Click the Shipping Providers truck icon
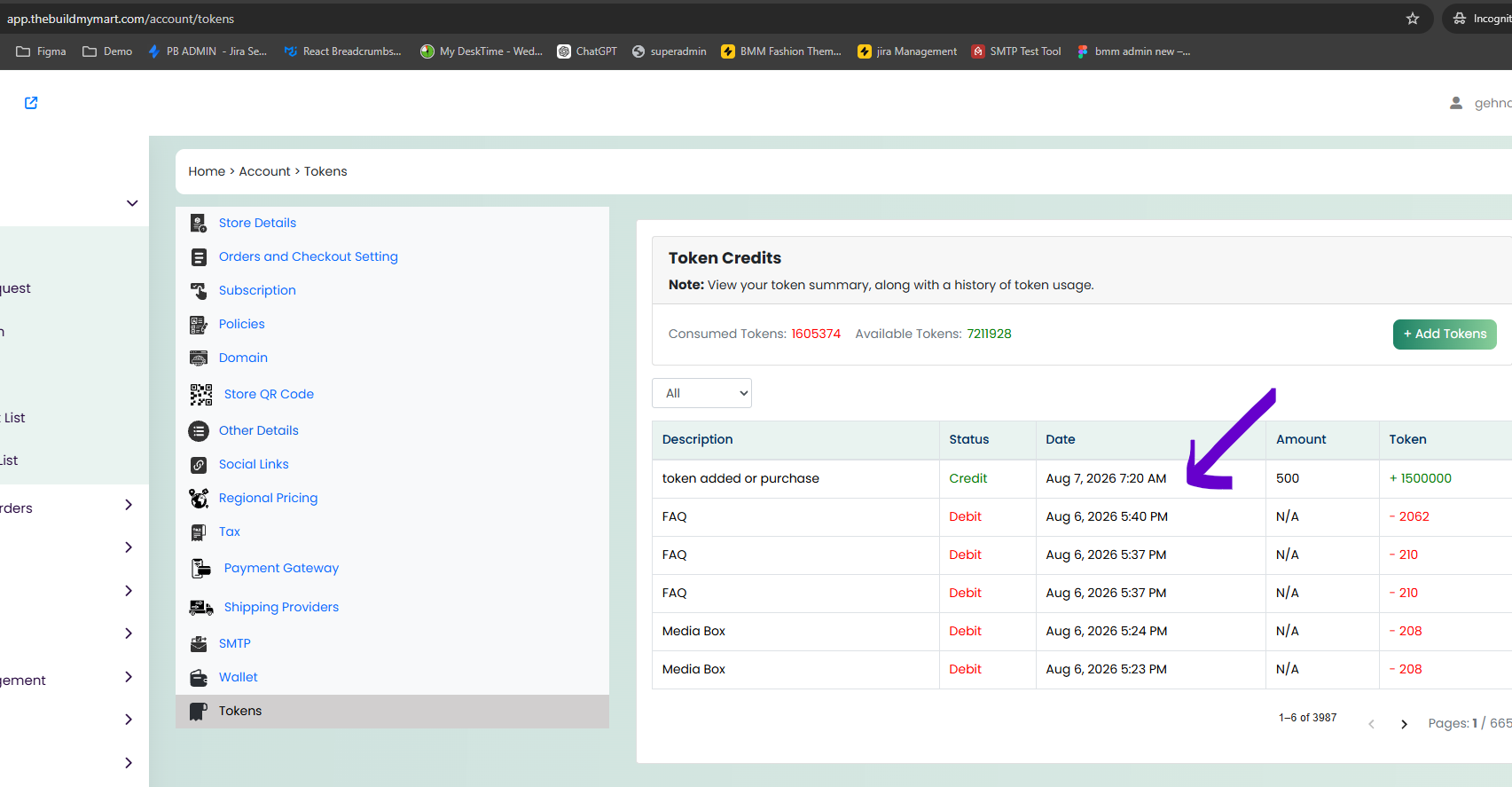 [201, 608]
